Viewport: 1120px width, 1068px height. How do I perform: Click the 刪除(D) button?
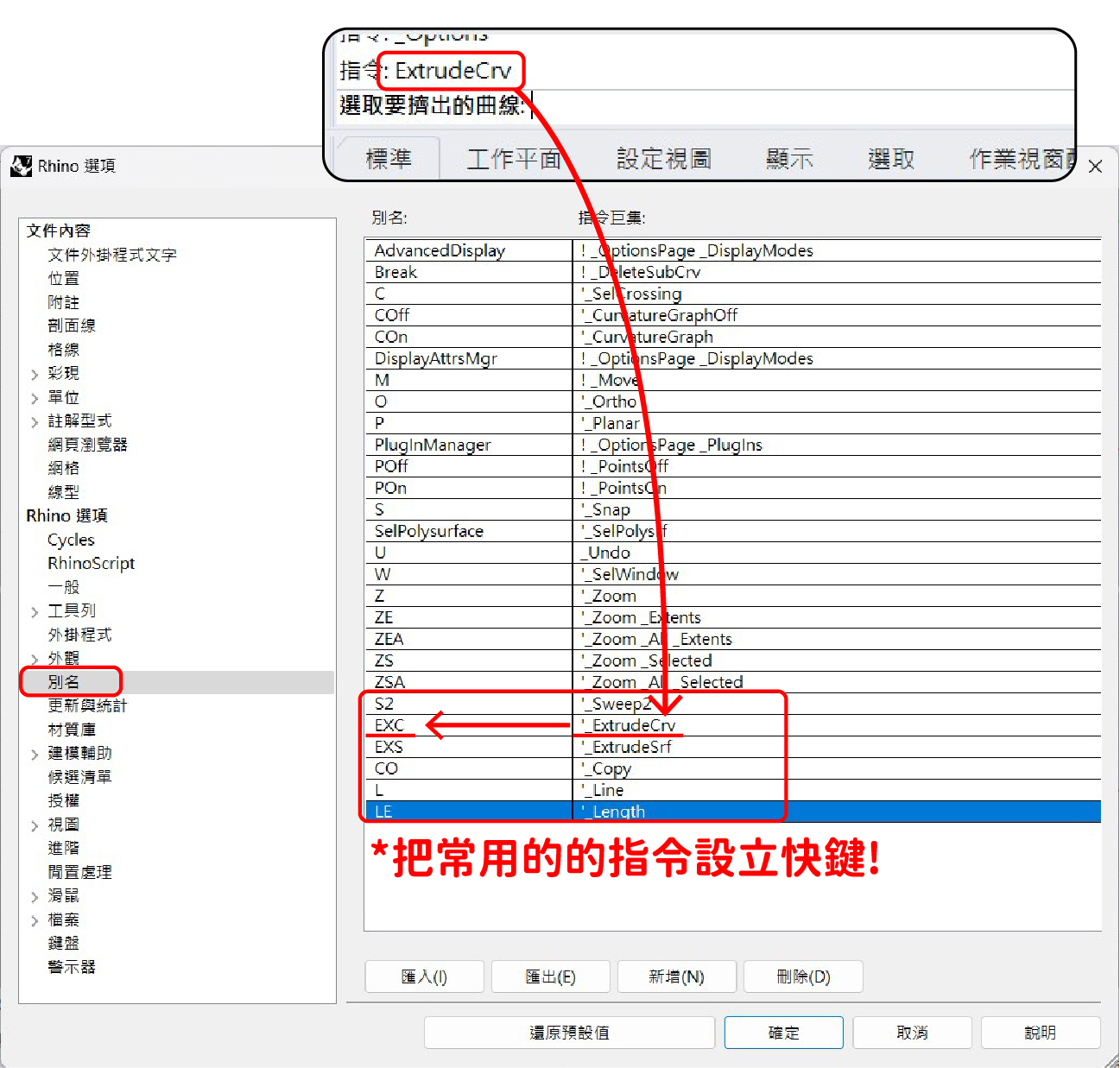pyautogui.click(x=803, y=976)
